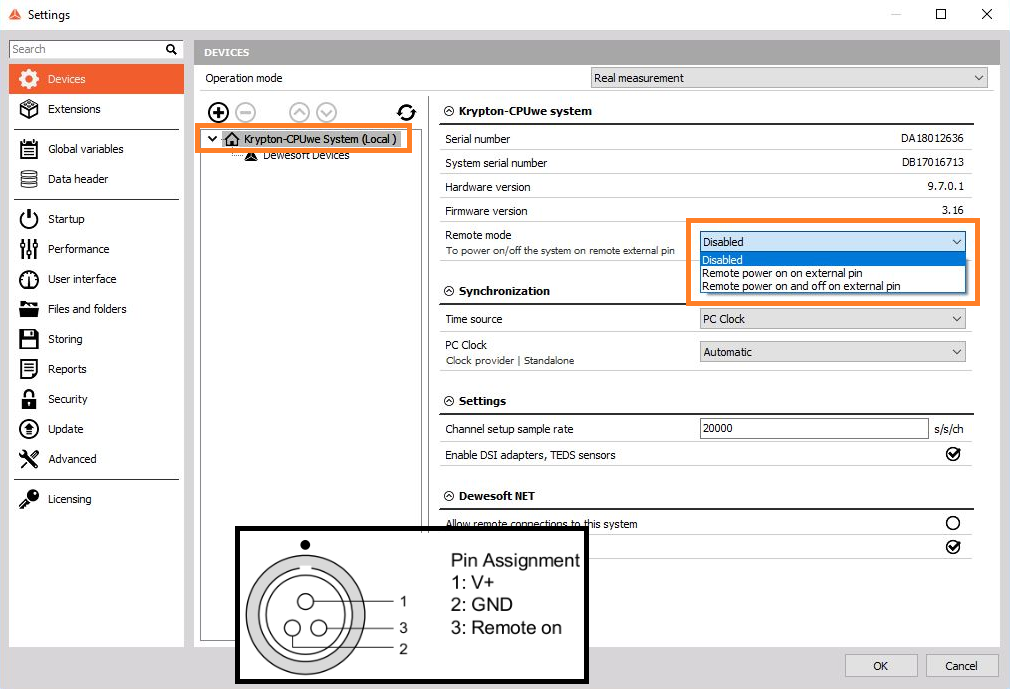This screenshot has width=1010, height=689.
Task: Refresh the device list
Action: [406, 112]
